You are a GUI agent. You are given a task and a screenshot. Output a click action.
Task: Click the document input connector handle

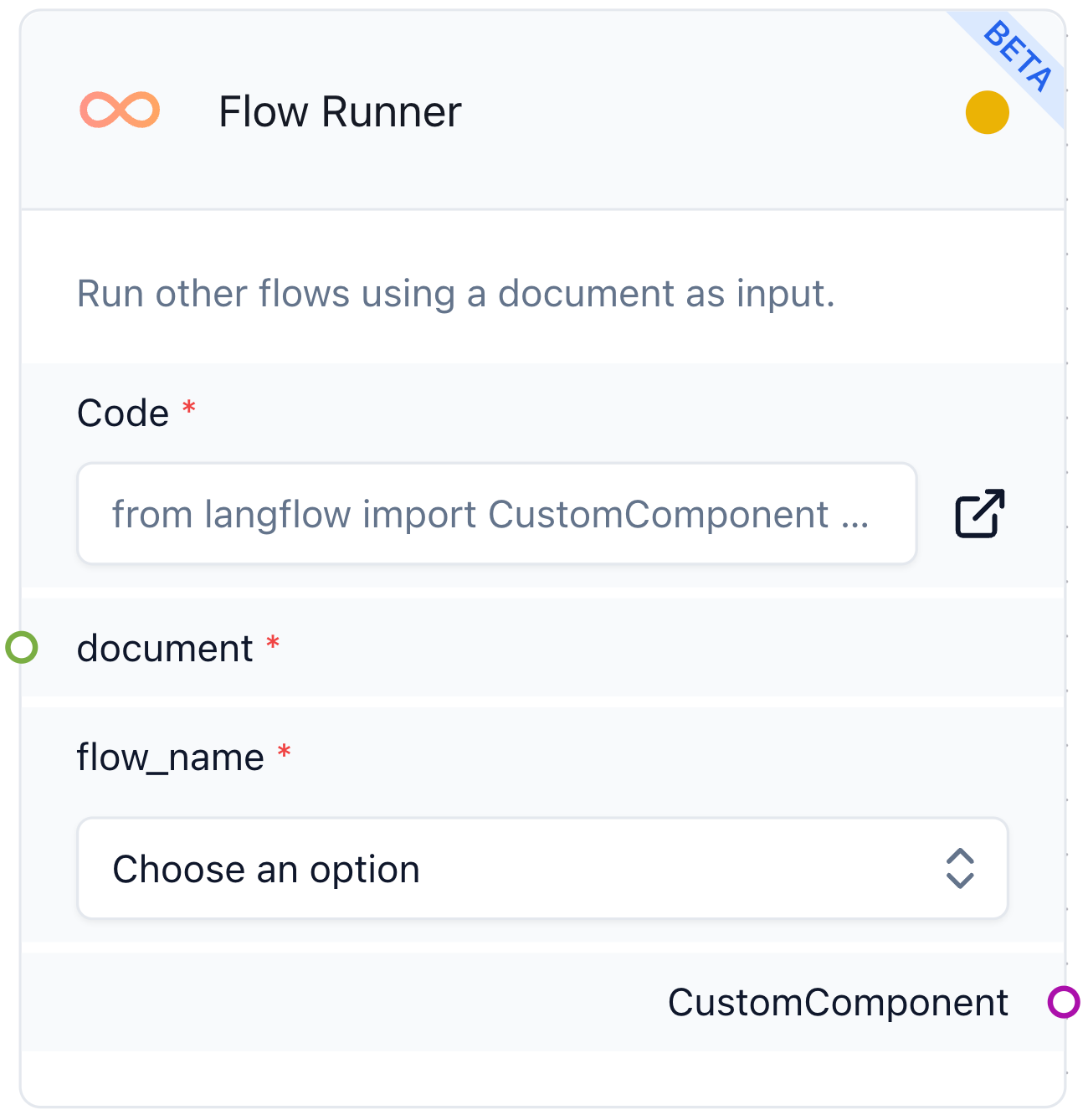22,647
